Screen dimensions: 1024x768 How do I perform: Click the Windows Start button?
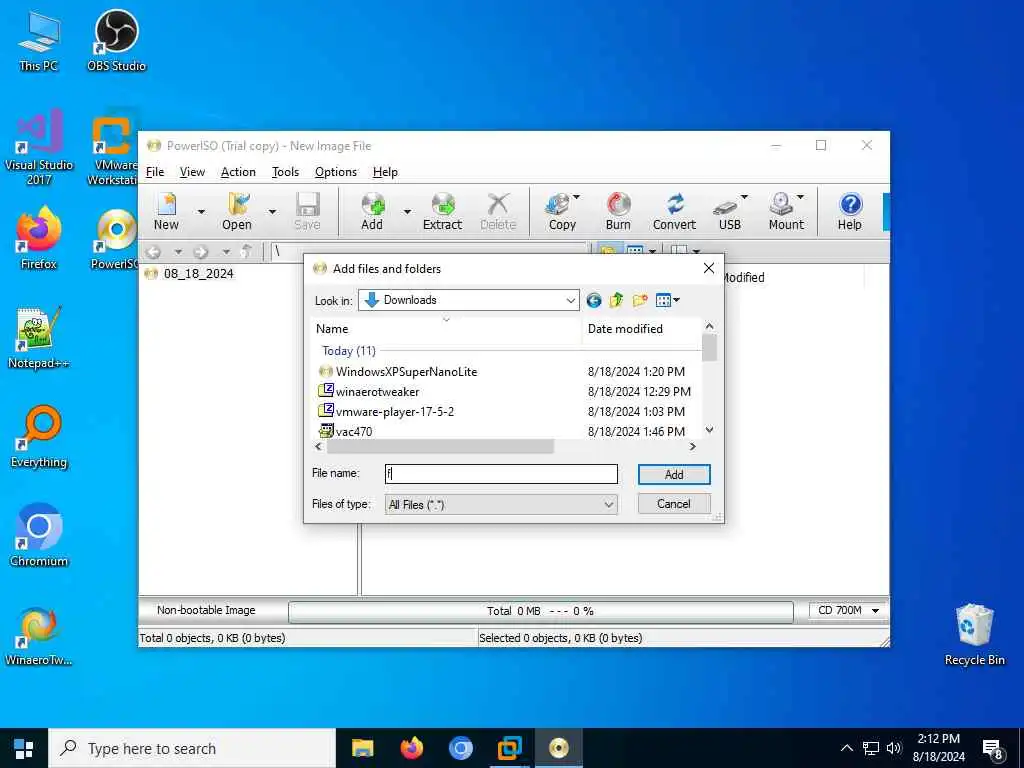24,748
